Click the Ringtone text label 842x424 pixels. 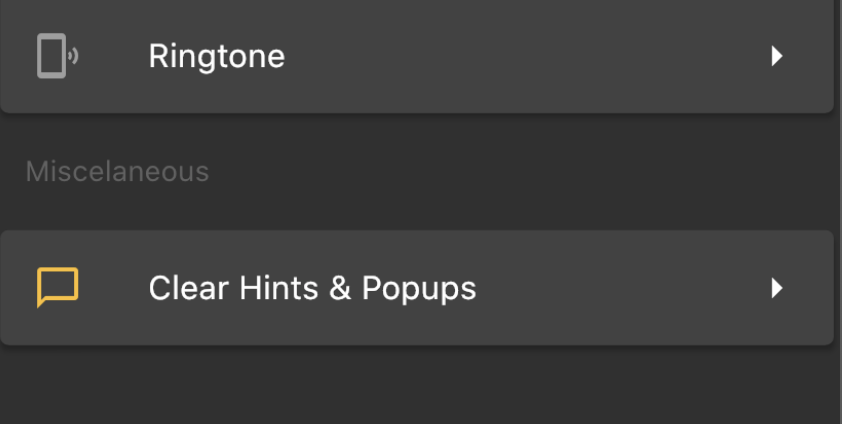click(216, 56)
